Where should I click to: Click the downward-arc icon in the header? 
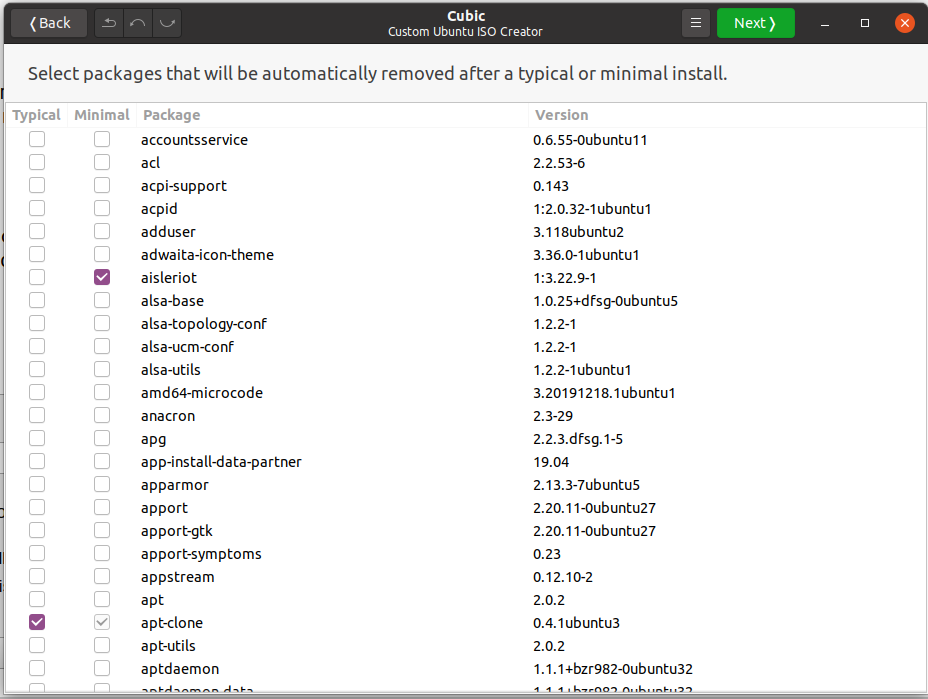(166, 23)
